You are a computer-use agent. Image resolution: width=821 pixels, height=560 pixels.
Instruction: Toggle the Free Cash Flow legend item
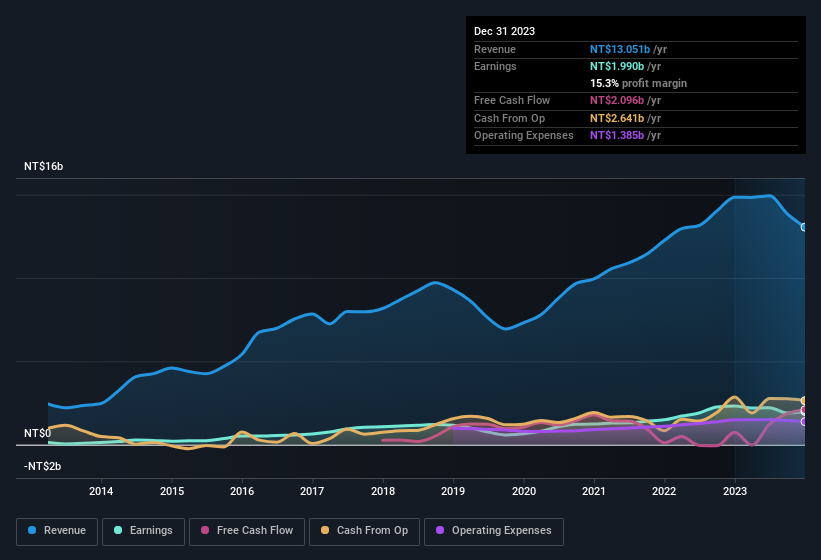tap(250, 531)
